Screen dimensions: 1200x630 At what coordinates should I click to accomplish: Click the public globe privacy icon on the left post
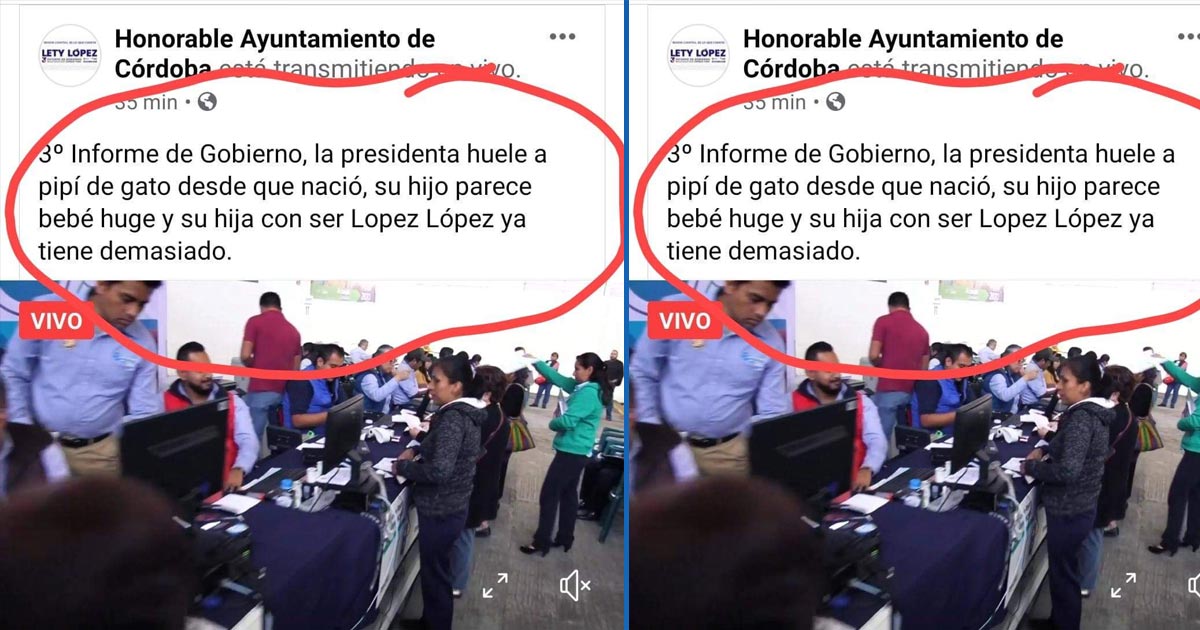(207, 102)
